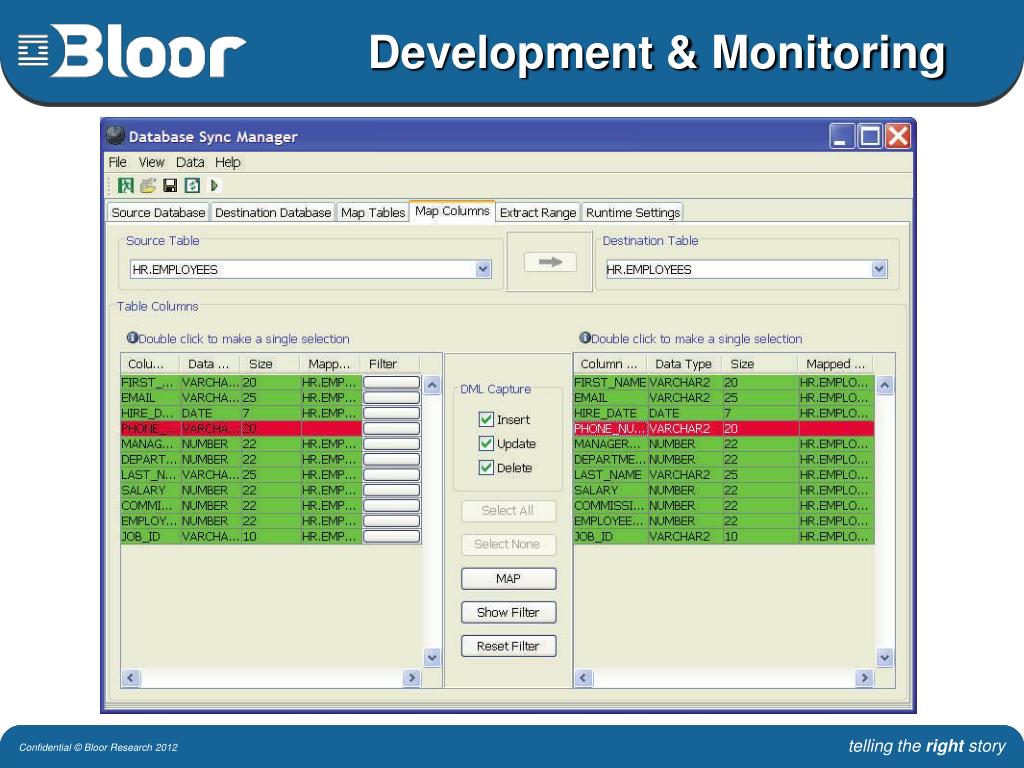Click the left scroll arrow under the destination columns list

[583, 678]
